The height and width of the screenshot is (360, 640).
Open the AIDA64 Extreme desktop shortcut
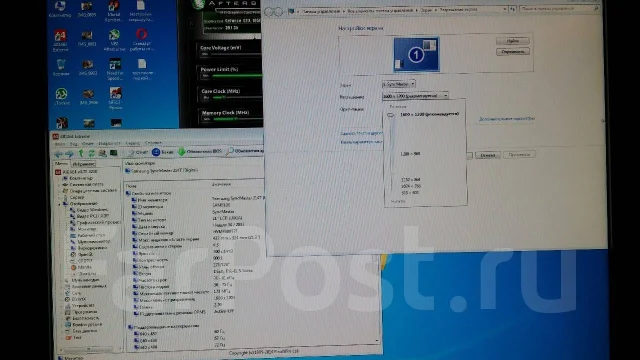coord(60,41)
